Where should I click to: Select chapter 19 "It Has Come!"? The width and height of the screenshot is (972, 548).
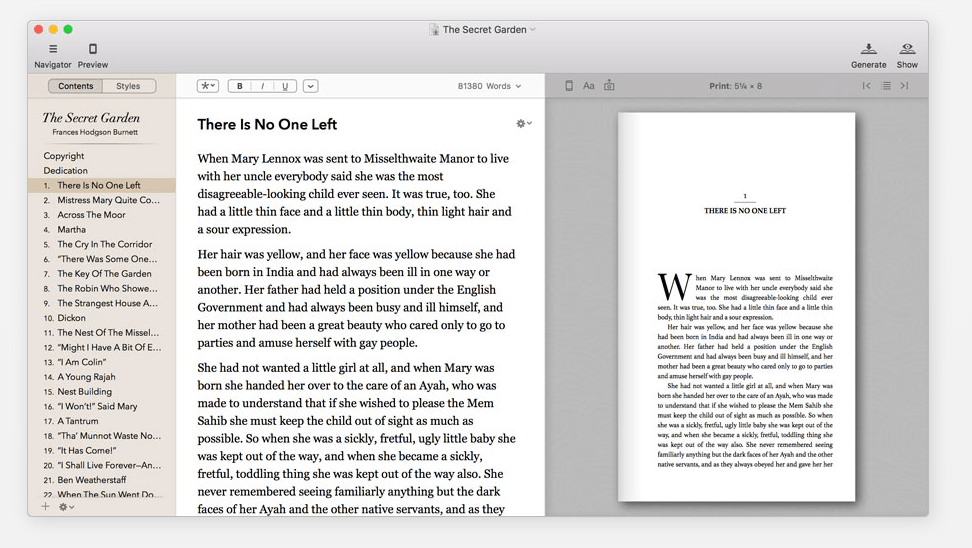[102, 451]
